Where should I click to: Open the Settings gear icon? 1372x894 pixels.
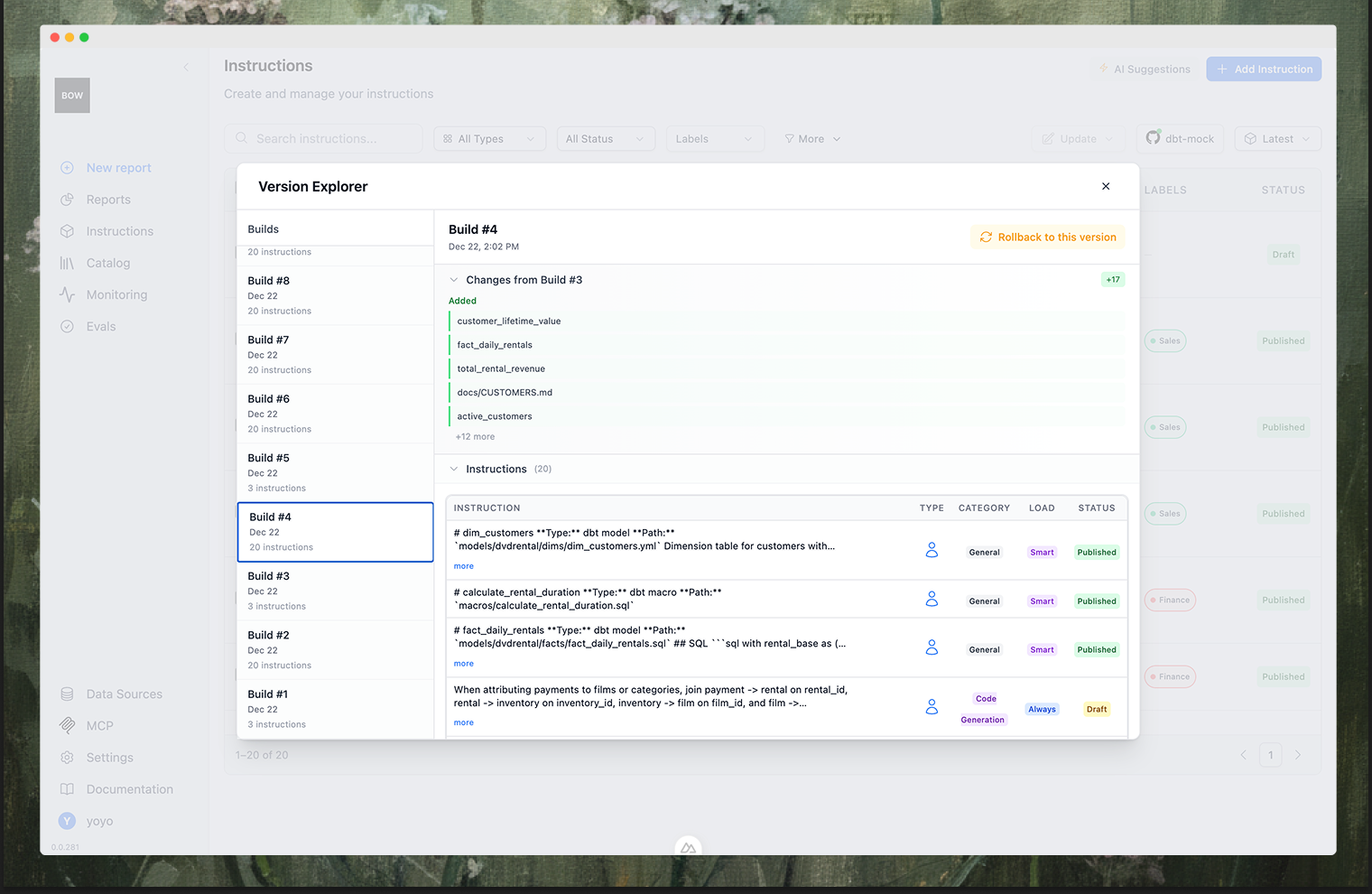click(68, 757)
